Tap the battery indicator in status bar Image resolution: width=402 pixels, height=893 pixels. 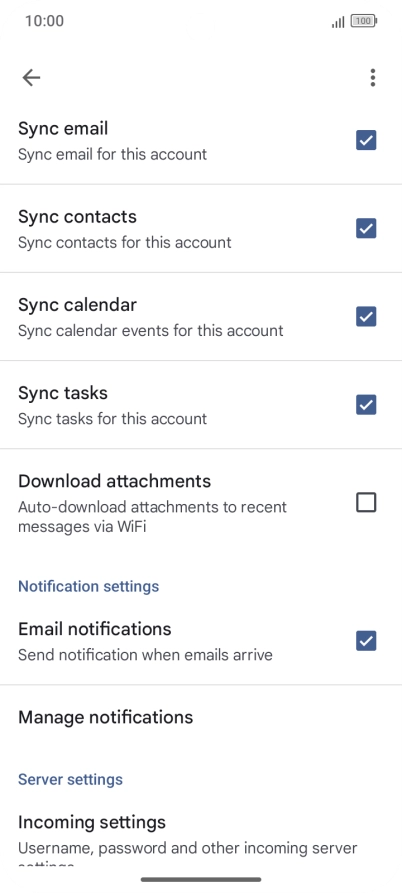[x=364, y=22]
